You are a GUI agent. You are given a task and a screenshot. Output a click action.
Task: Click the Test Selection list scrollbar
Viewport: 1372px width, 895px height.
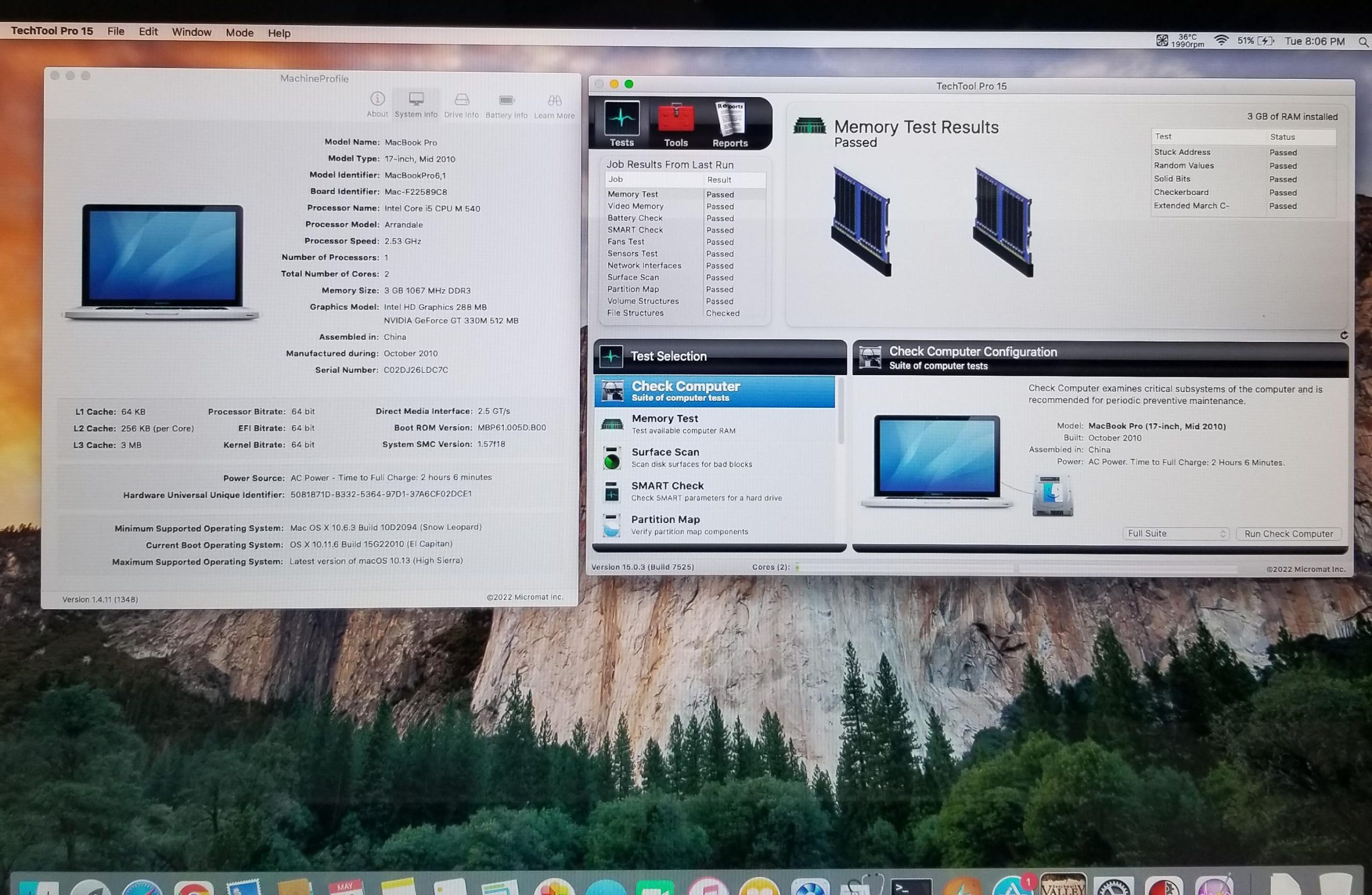(840, 412)
